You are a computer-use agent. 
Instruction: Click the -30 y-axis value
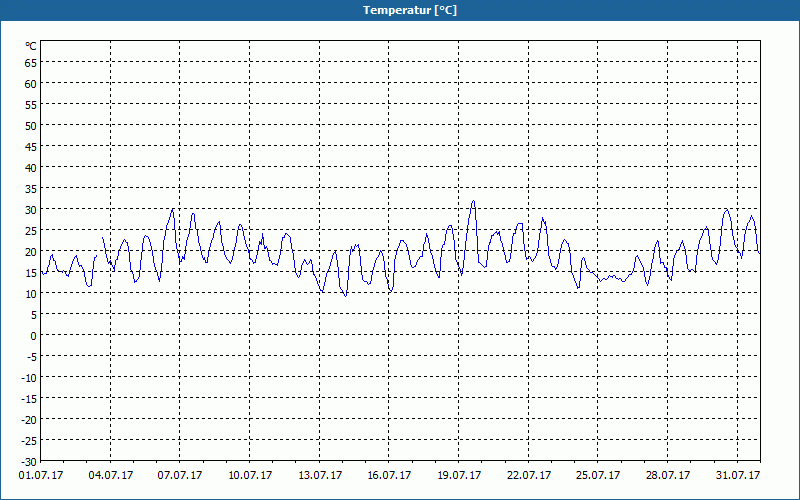click(x=29, y=462)
